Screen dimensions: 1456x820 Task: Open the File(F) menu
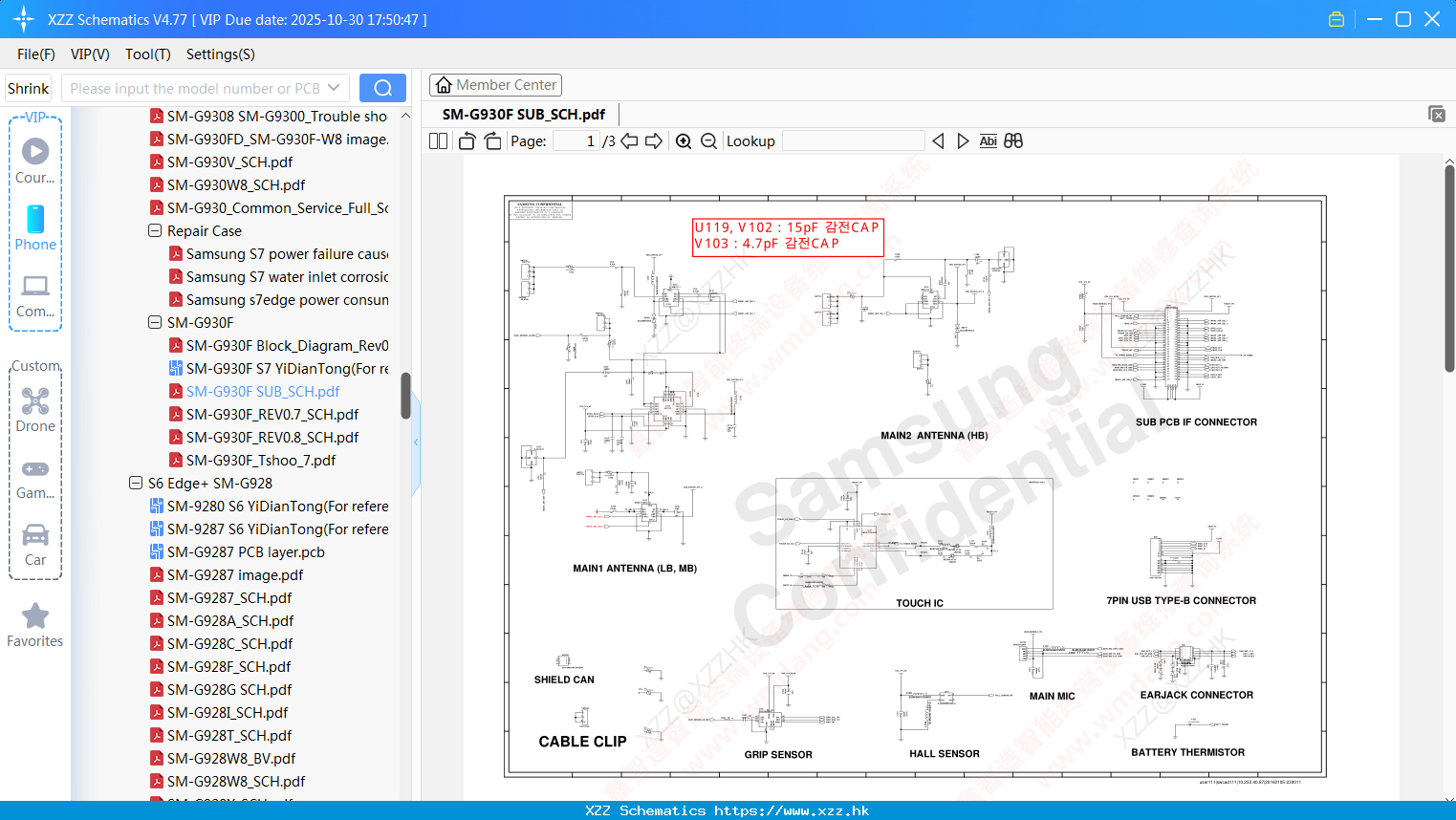[x=36, y=54]
